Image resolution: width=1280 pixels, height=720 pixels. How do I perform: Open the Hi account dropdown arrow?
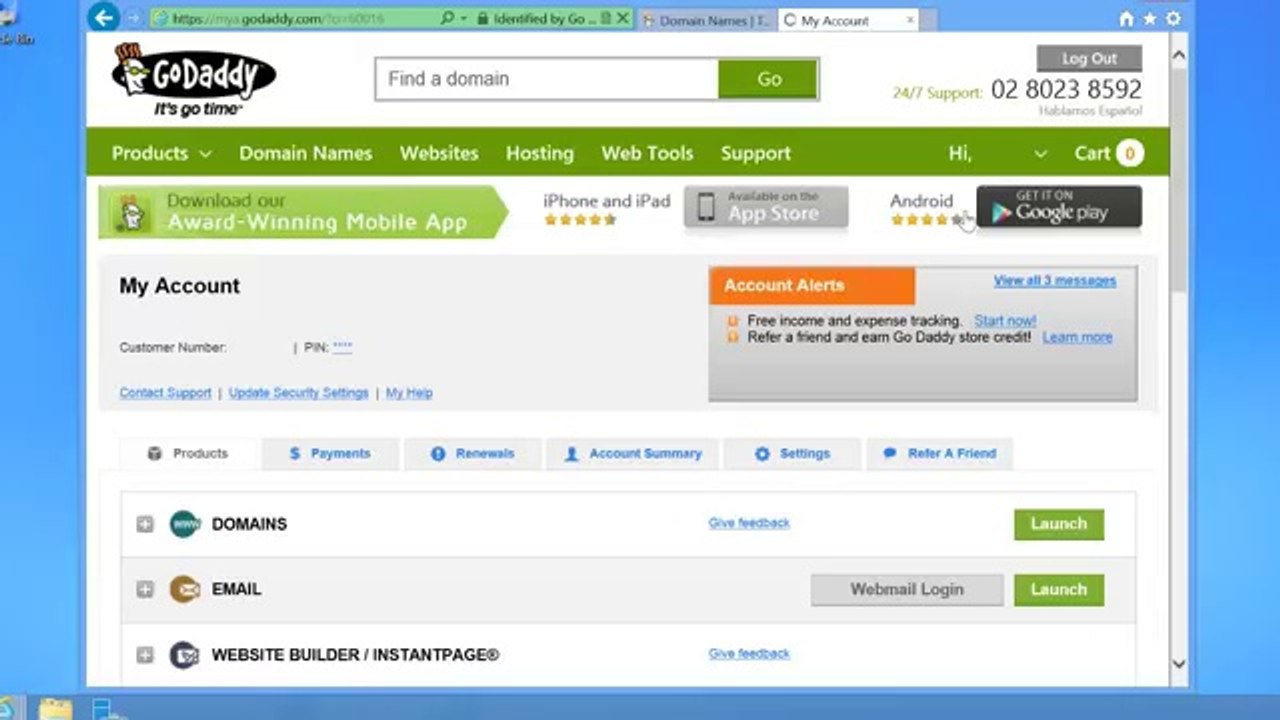(x=1040, y=154)
